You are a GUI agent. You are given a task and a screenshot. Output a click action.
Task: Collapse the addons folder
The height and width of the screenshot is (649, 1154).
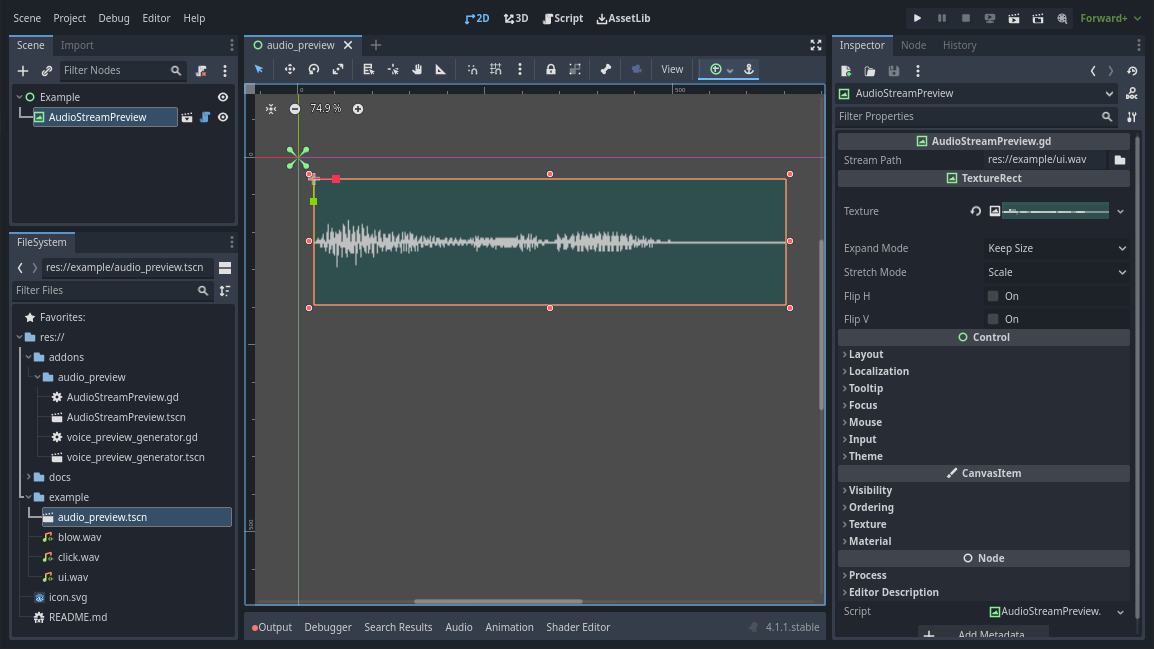click(29, 357)
